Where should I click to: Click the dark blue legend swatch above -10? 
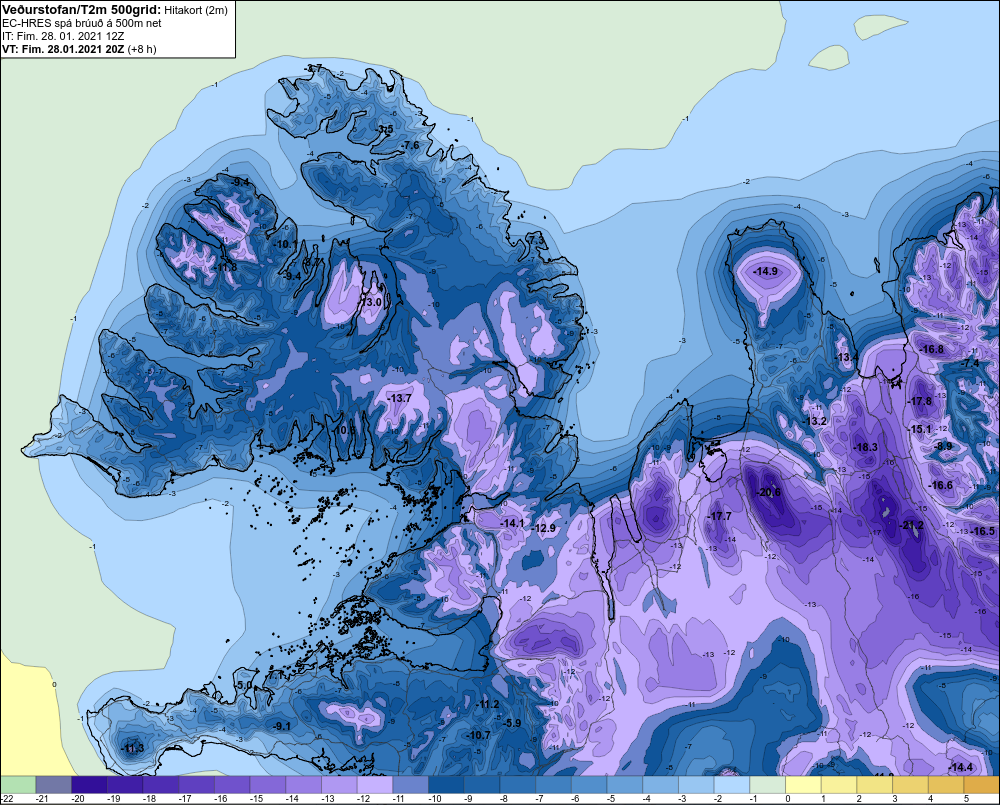click(446, 785)
